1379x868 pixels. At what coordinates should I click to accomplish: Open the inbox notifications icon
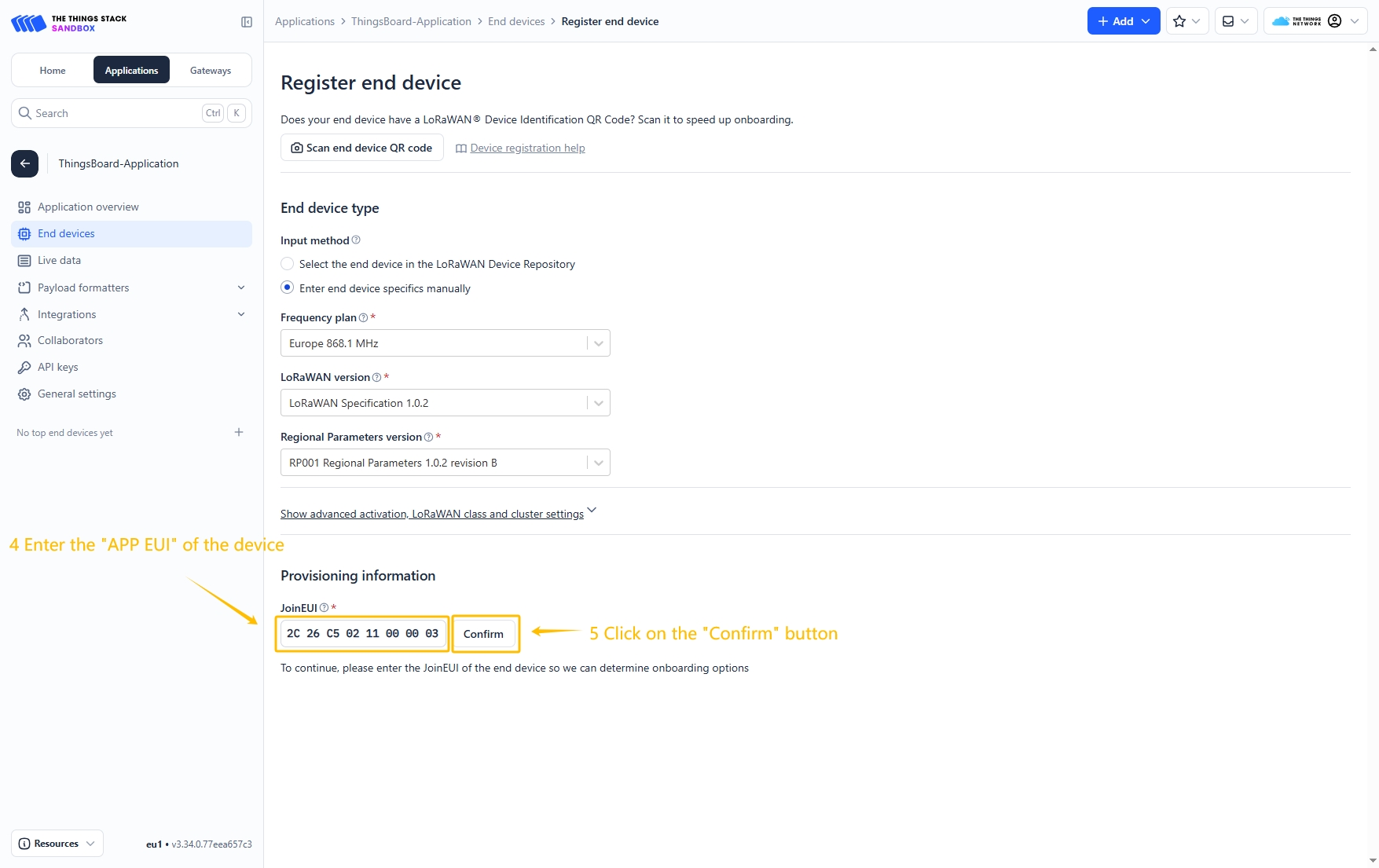click(1235, 21)
